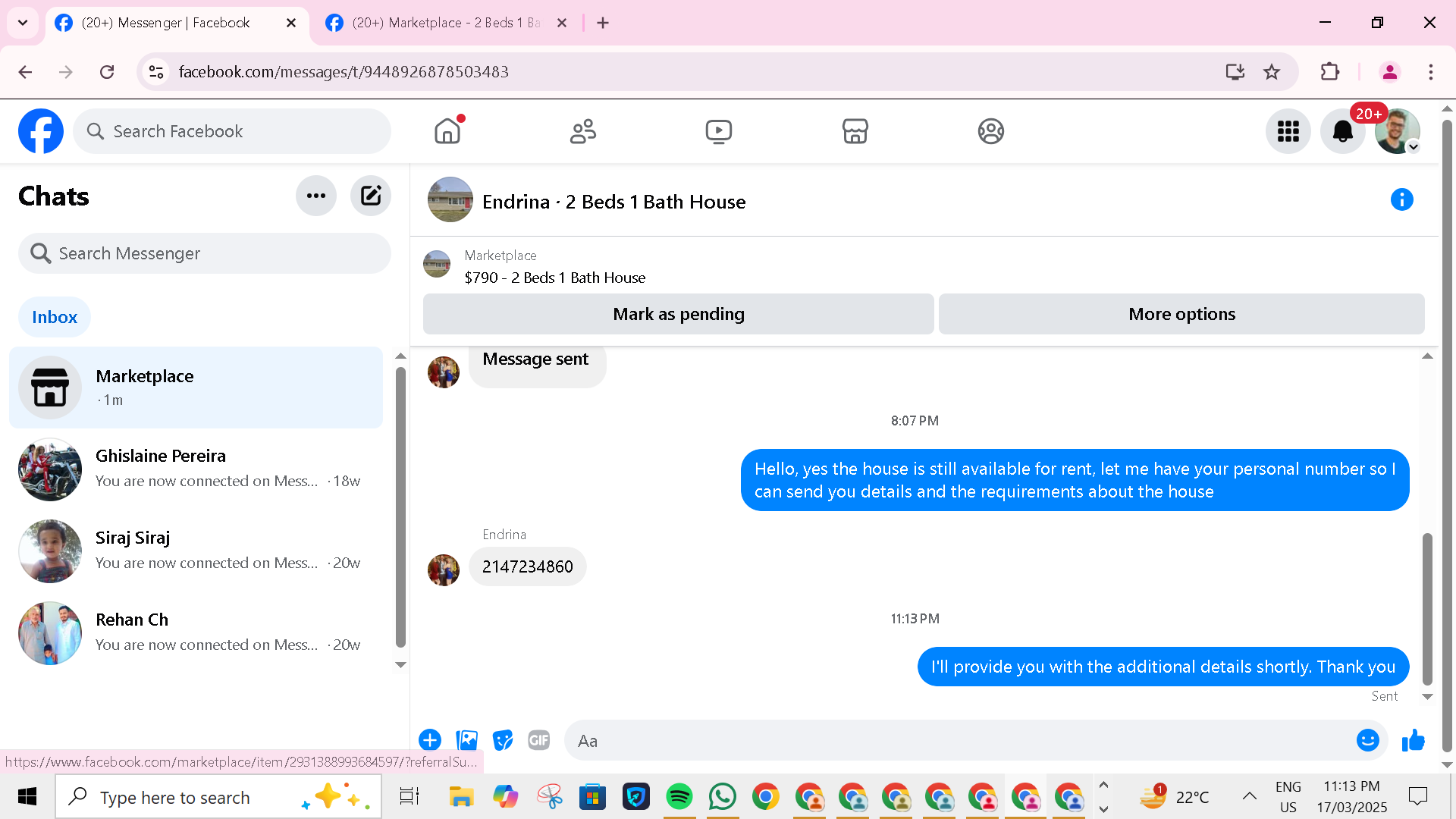The width and height of the screenshot is (1456, 819).
Task: Choose a sticker
Action: 503,740
